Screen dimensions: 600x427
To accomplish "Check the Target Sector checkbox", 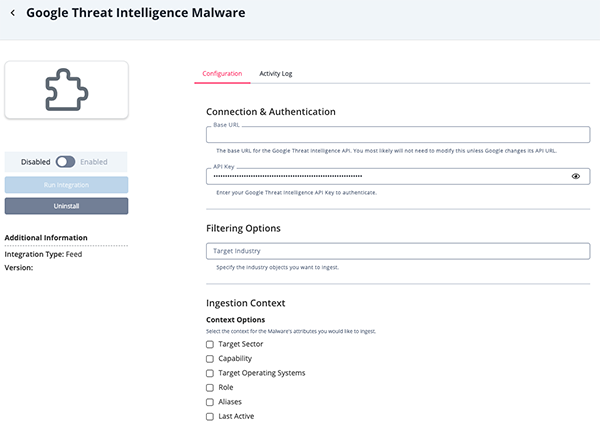I will pos(210,344).
